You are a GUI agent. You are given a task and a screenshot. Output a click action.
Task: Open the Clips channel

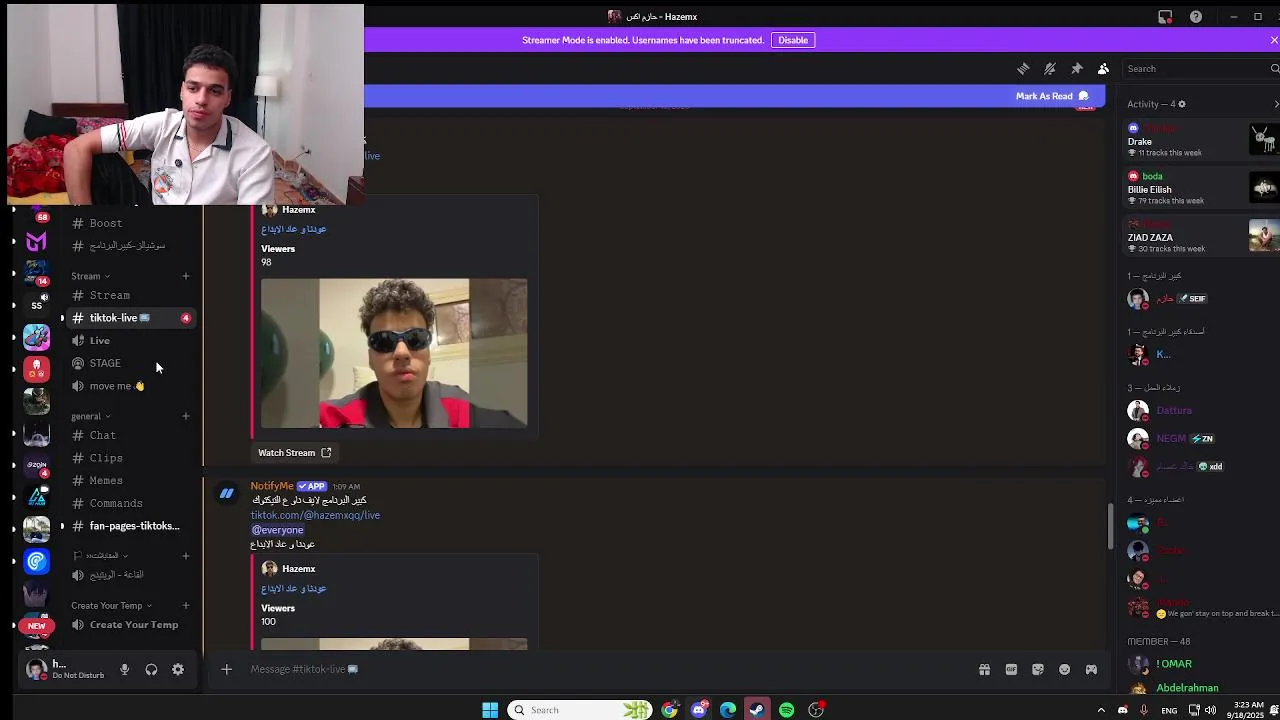(130, 458)
